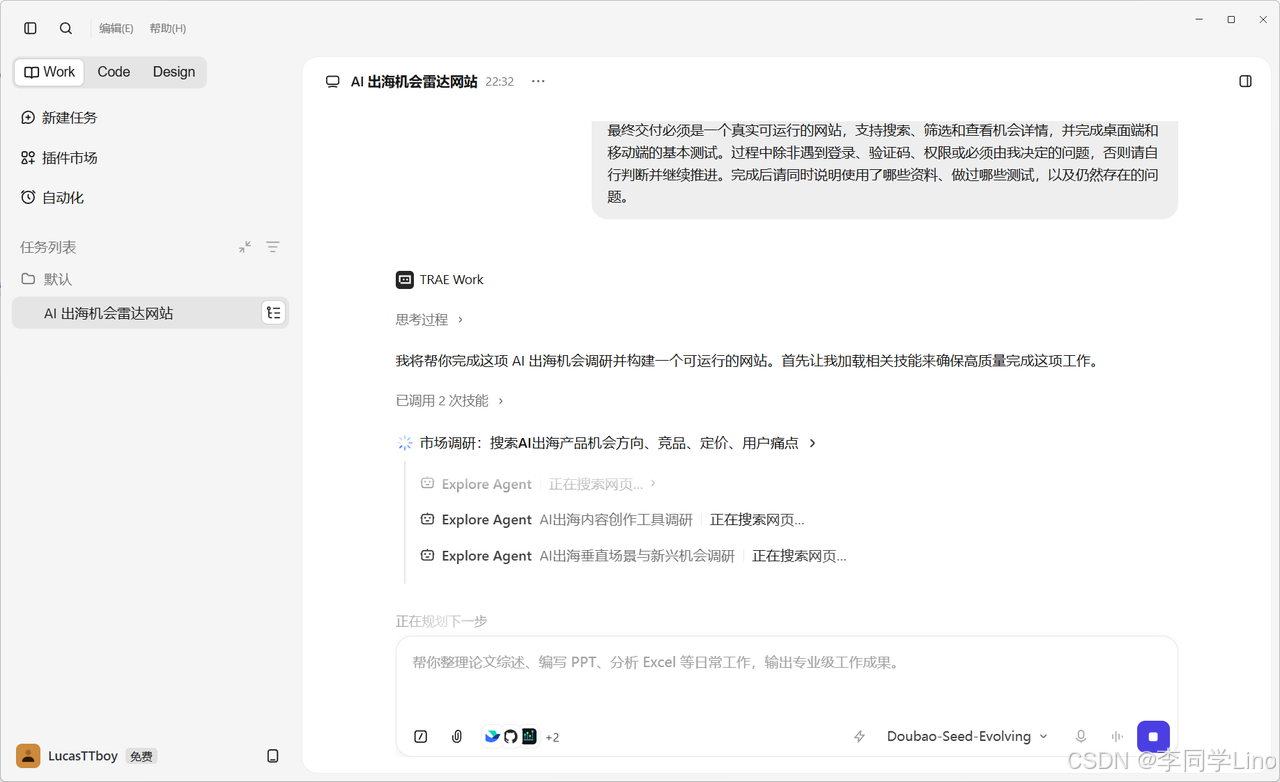Click the 任务列表 section heading

[48, 247]
